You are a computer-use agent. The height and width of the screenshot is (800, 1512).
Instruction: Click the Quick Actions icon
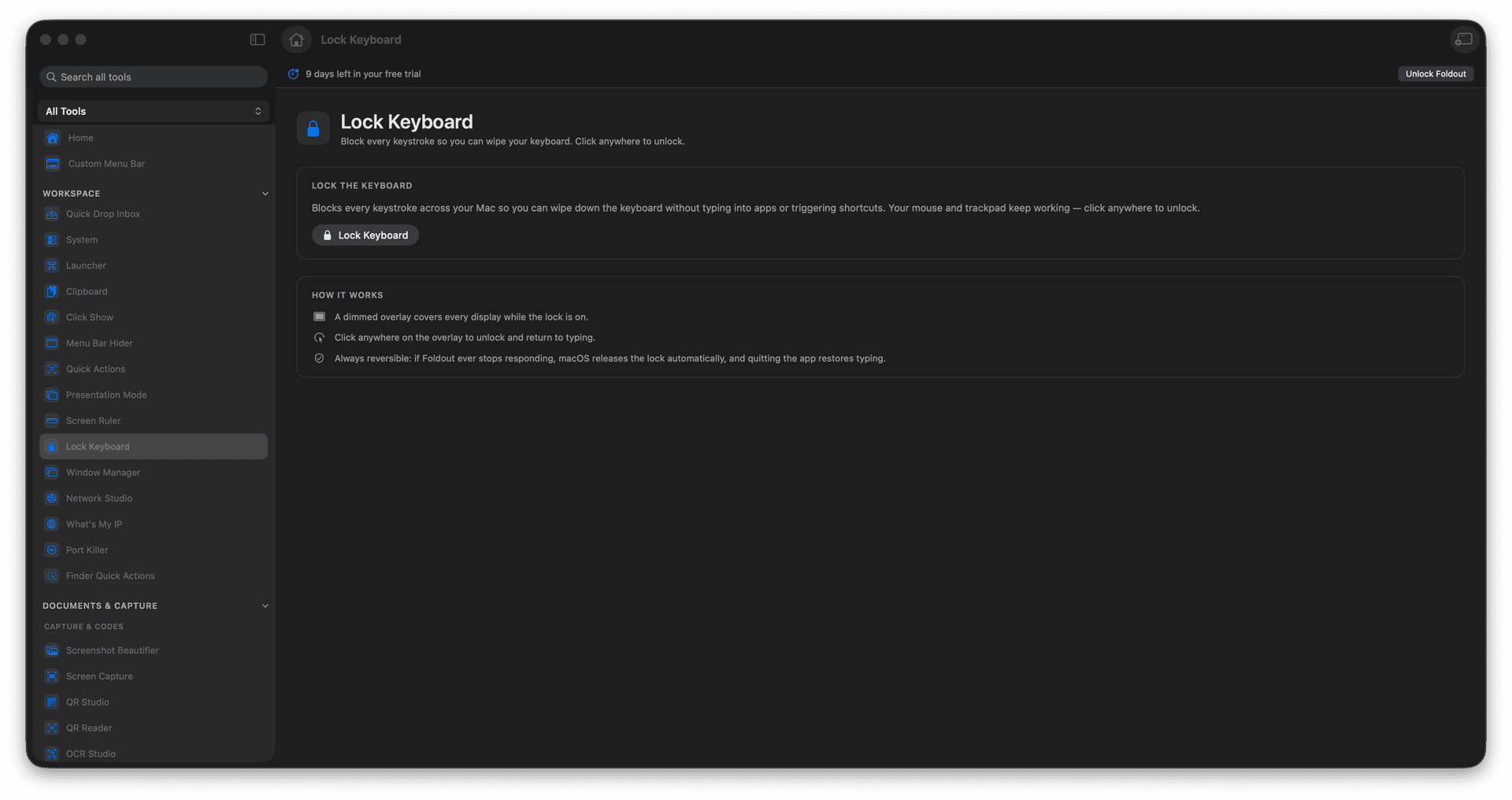52,369
